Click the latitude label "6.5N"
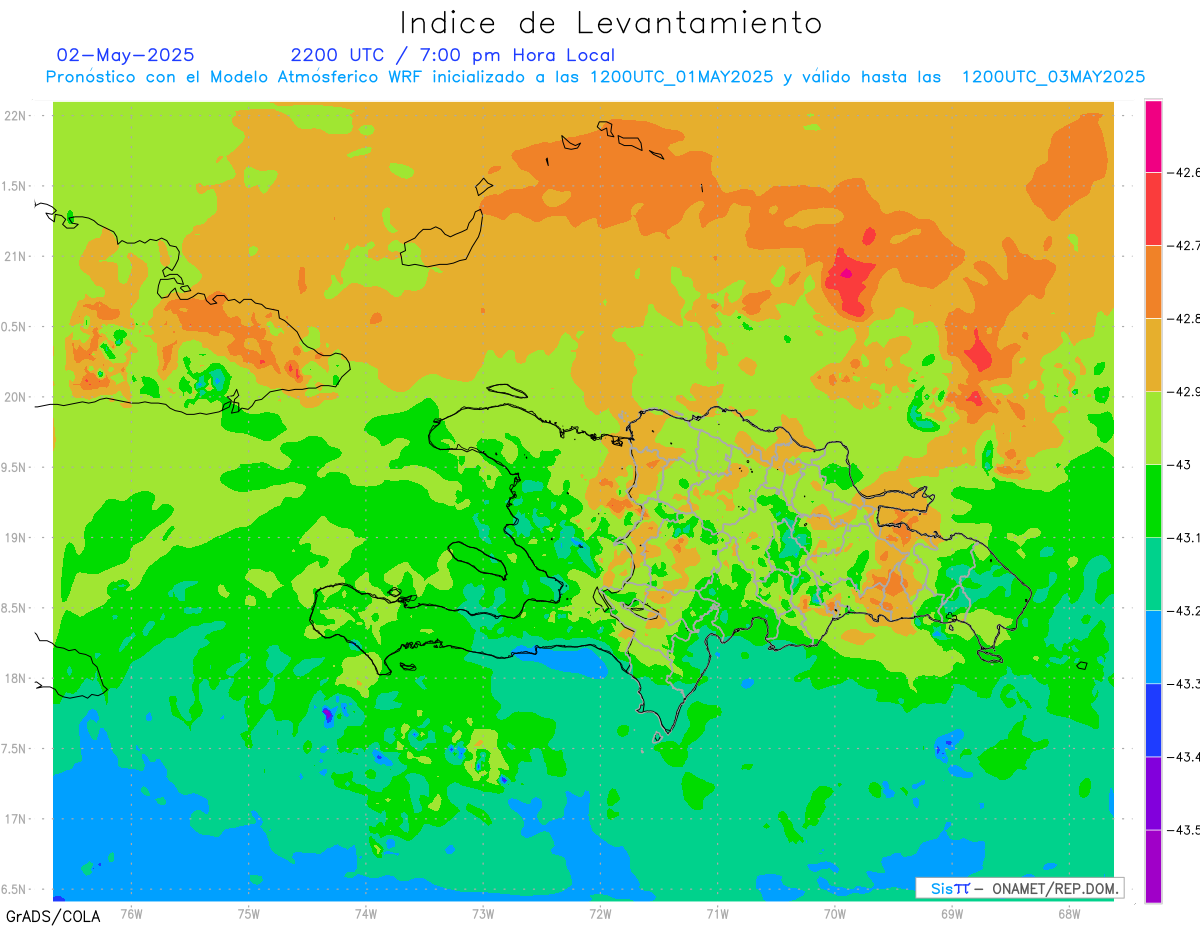This screenshot has height=927, width=1200. pos(15,889)
